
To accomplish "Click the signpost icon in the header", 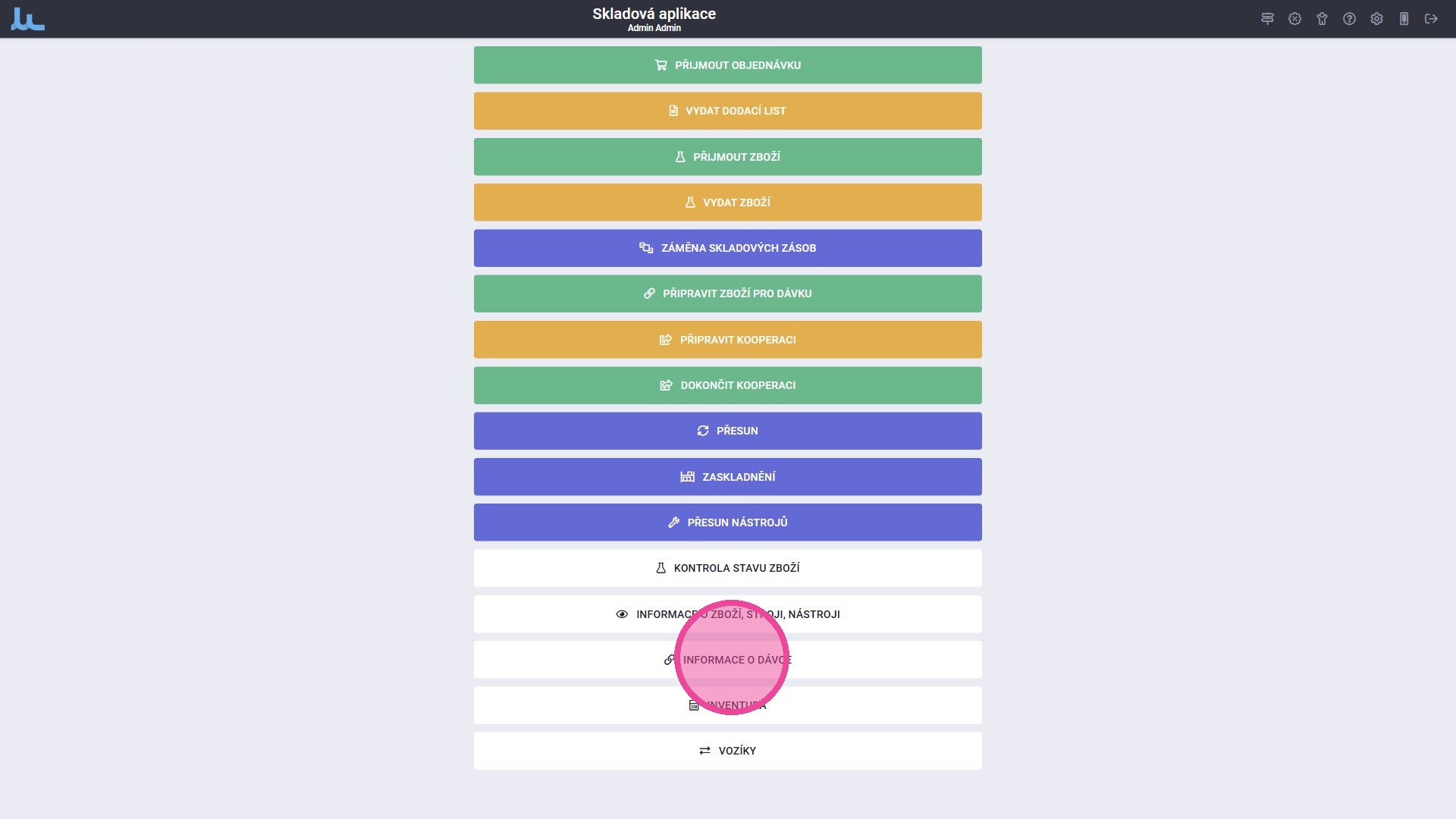I will click(x=1267, y=19).
